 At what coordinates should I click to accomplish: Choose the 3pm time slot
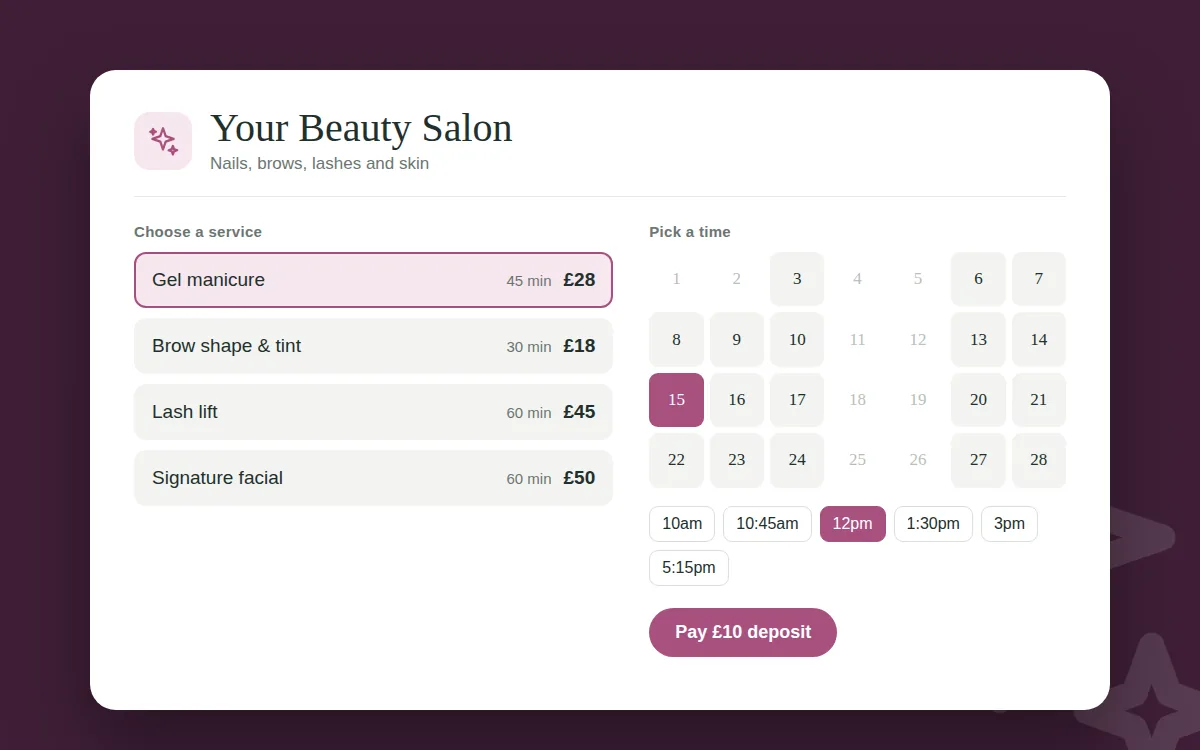[x=1009, y=524]
